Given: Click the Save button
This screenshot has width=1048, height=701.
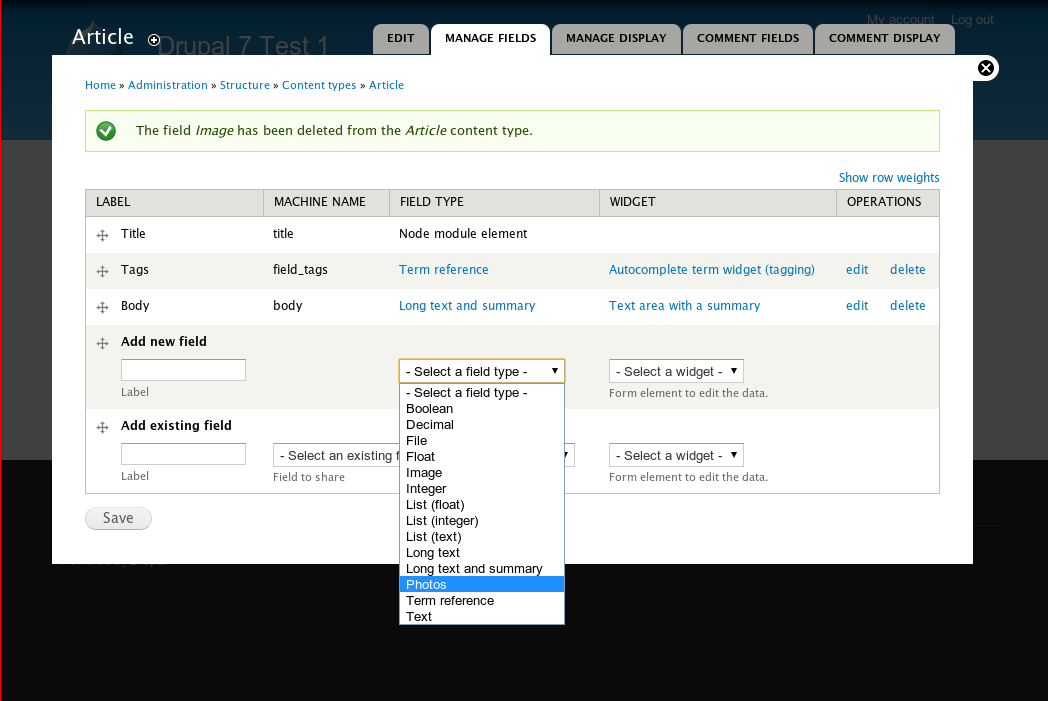Looking at the screenshot, I should [118, 519].
